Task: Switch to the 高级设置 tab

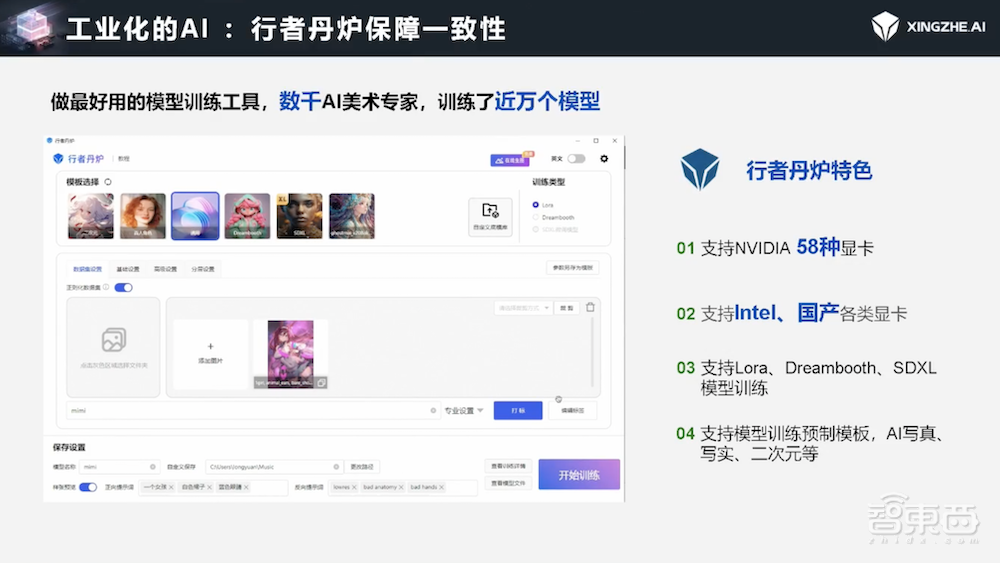Action: point(165,269)
